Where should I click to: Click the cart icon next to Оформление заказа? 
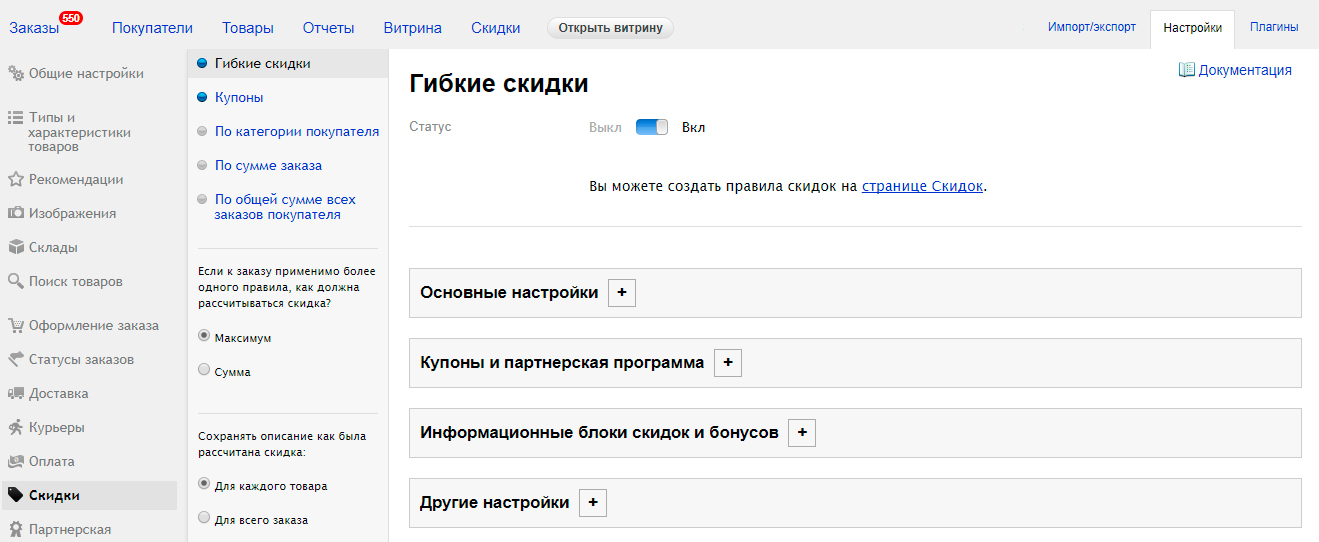(x=16, y=326)
